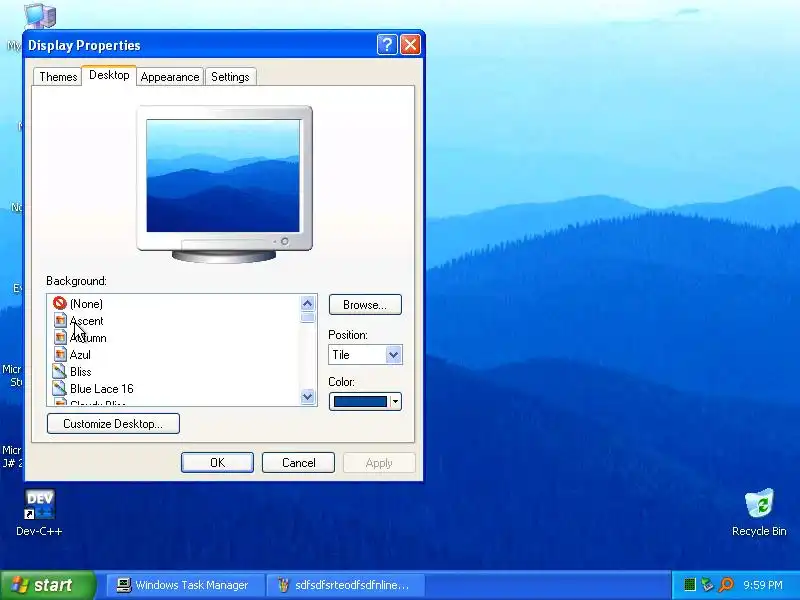Click the orange magnifier tray icon

click(726, 585)
